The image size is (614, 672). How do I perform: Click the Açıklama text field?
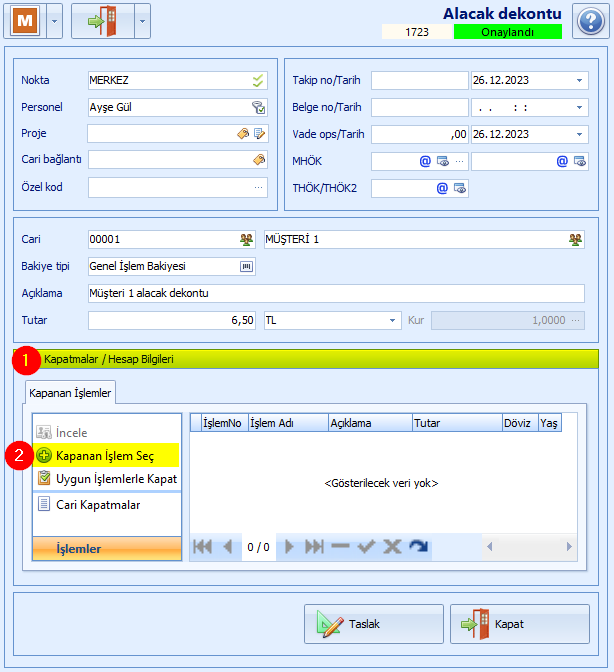point(336,293)
